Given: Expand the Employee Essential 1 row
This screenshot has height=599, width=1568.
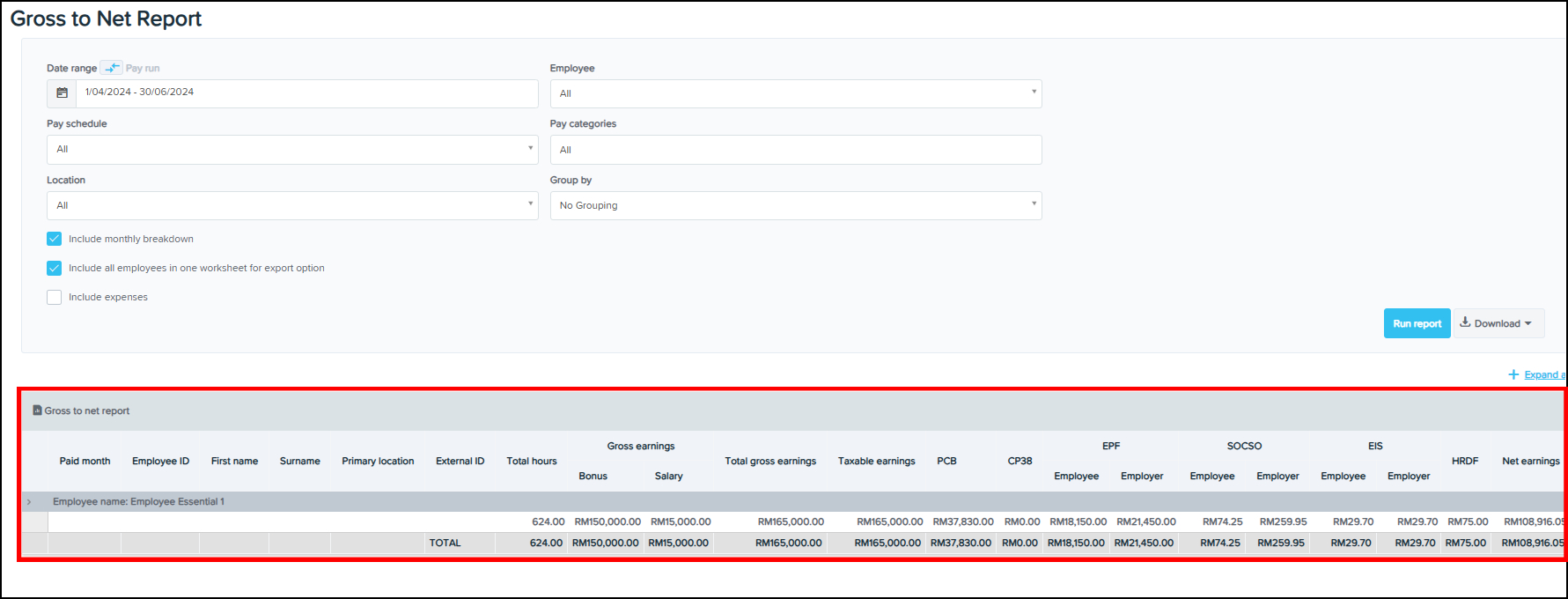Looking at the screenshot, I should (x=29, y=502).
